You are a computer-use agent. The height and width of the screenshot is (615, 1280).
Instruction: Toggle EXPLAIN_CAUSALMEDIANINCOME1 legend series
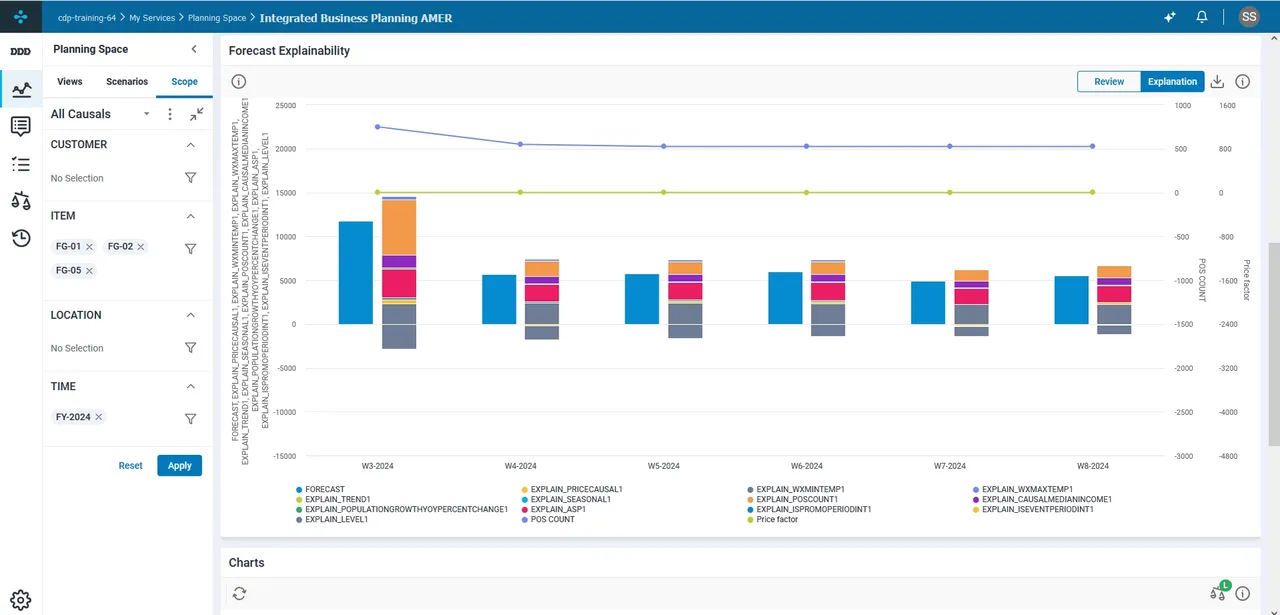click(1041, 500)
